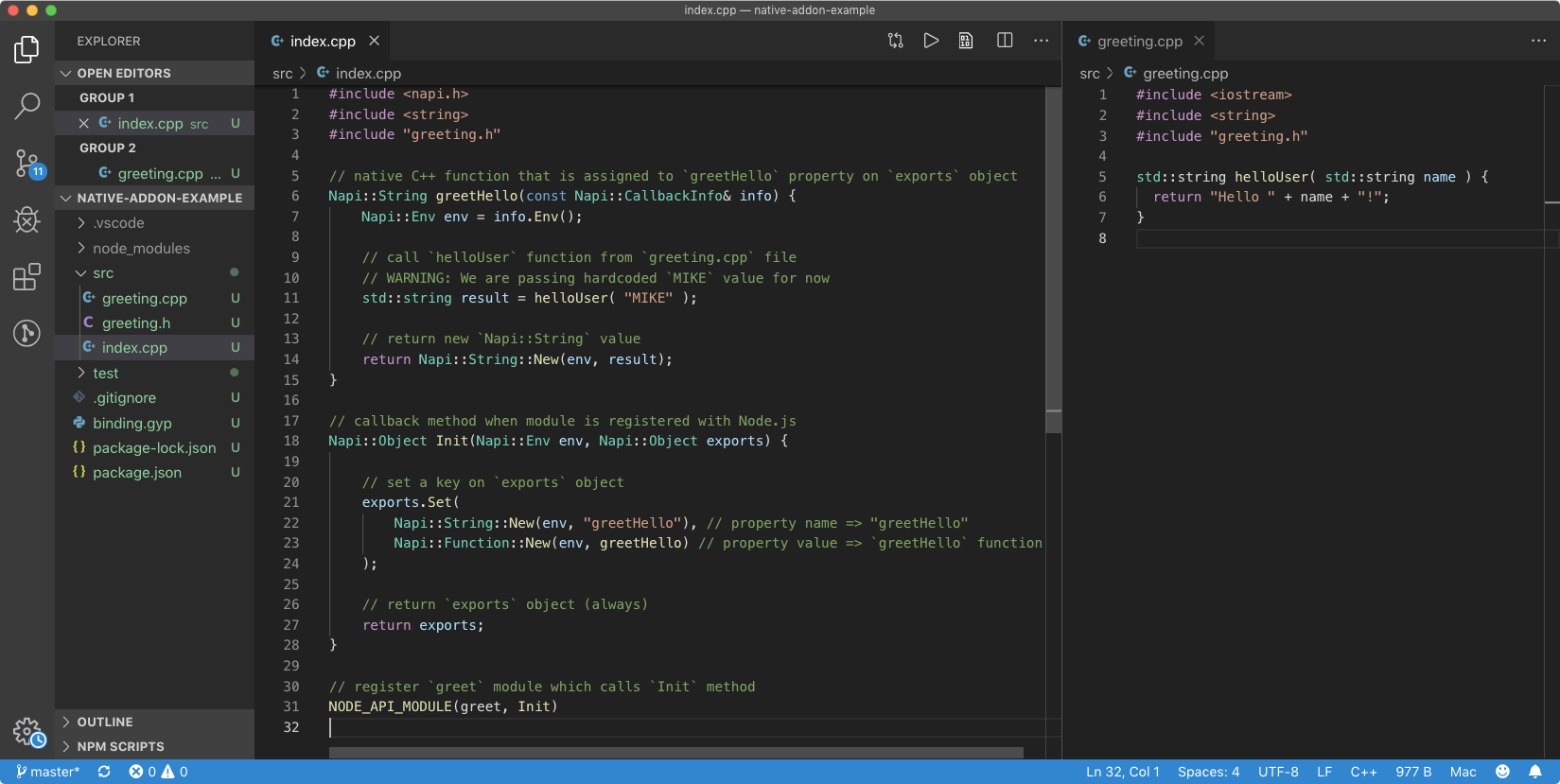Image resolution: width=1560 pixels, height=784 pixels.
Task: Close index.cpp from Open Editors list
Action: tap(84, 123)
